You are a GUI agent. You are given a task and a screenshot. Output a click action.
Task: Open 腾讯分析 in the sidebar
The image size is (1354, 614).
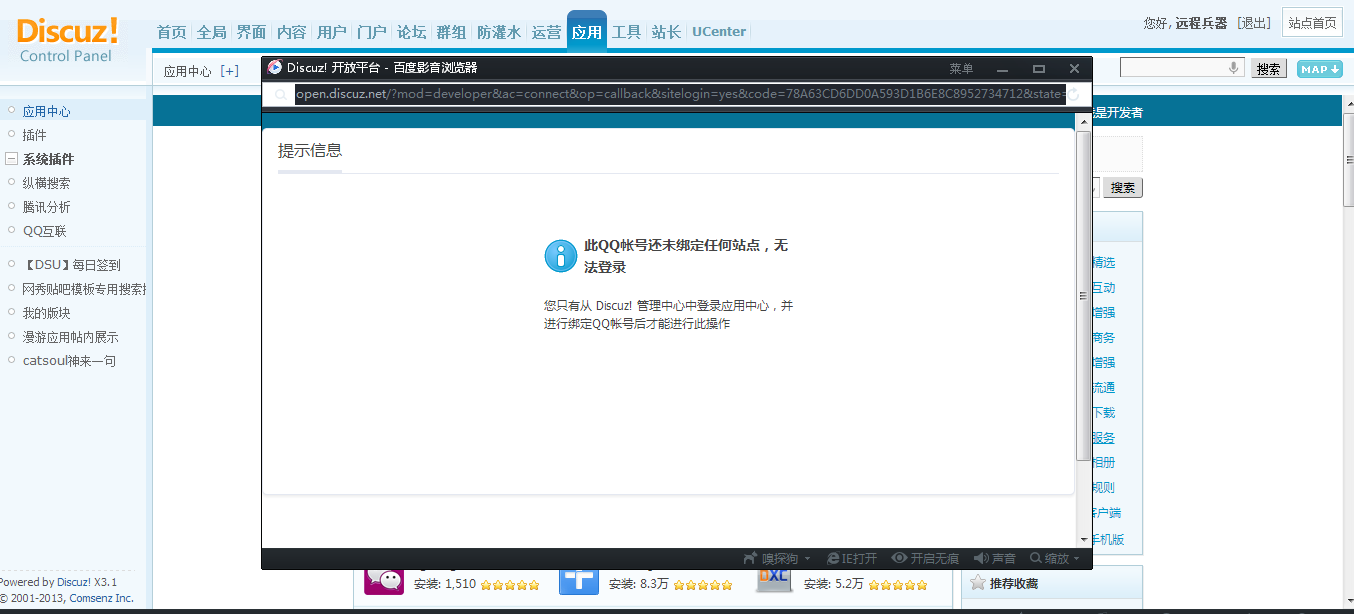coord(47,207)
